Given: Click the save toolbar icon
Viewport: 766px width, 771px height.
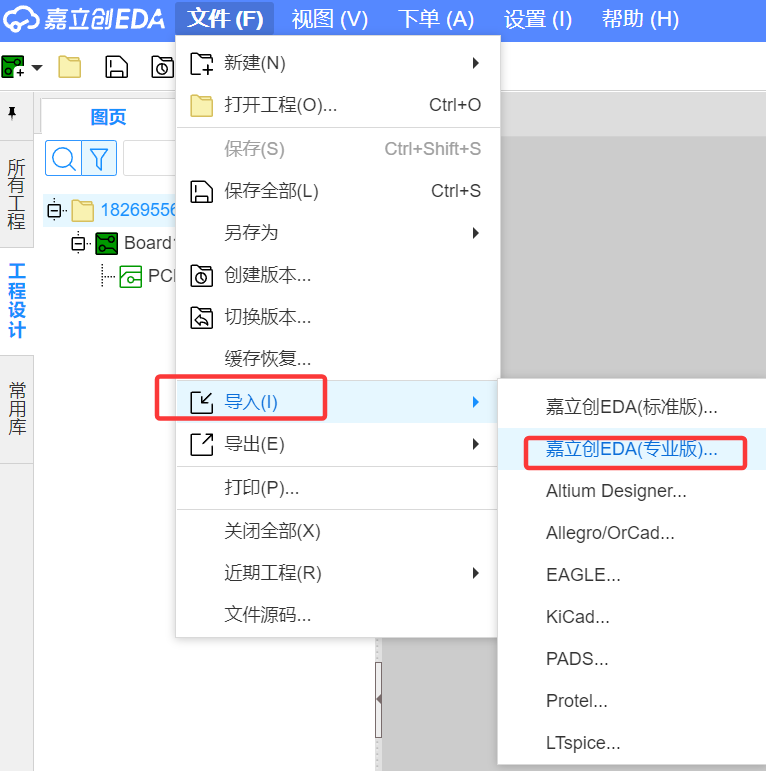Looking at the screenshot, I should [117, 66].
